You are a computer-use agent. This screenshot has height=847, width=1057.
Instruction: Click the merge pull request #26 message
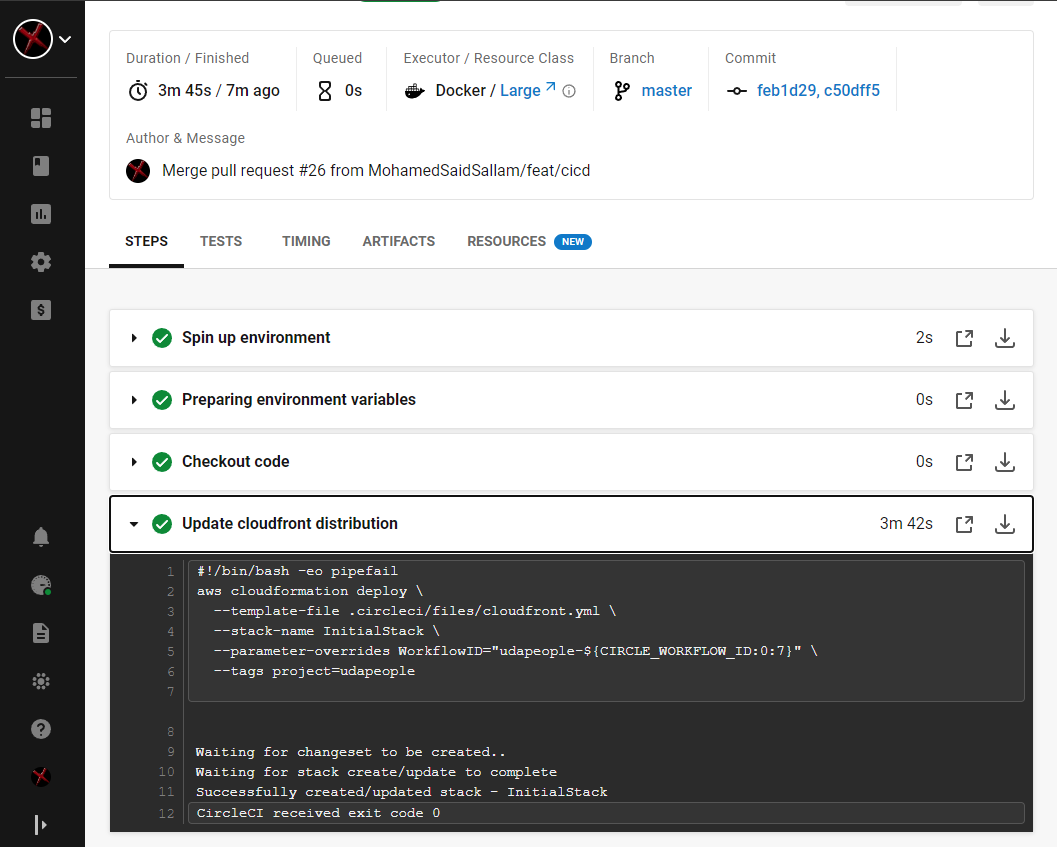tap(375, 171)
